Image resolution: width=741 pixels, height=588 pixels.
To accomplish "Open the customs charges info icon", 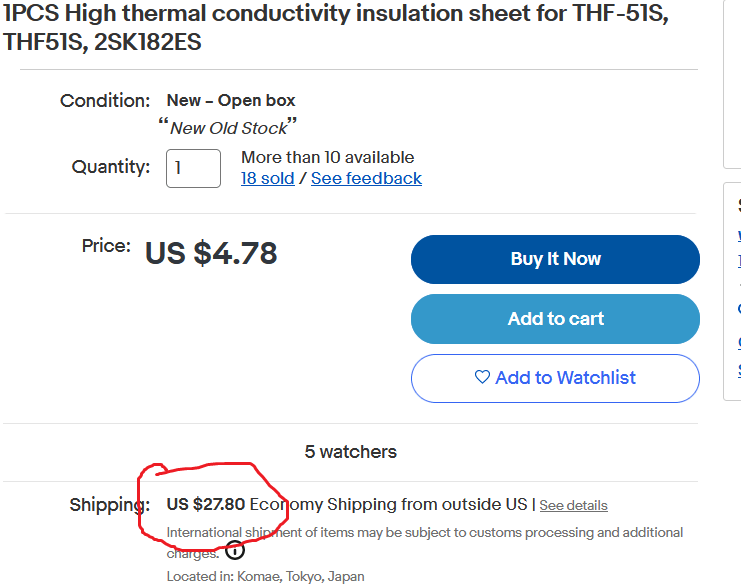I will [x=235, y=551].
